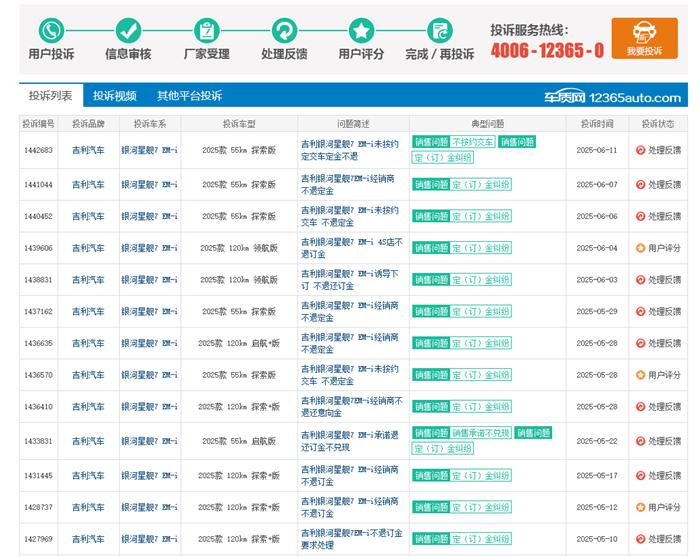Click date 2025-05-22
This screenshot has height=557, width=700.
coord(597,441)
